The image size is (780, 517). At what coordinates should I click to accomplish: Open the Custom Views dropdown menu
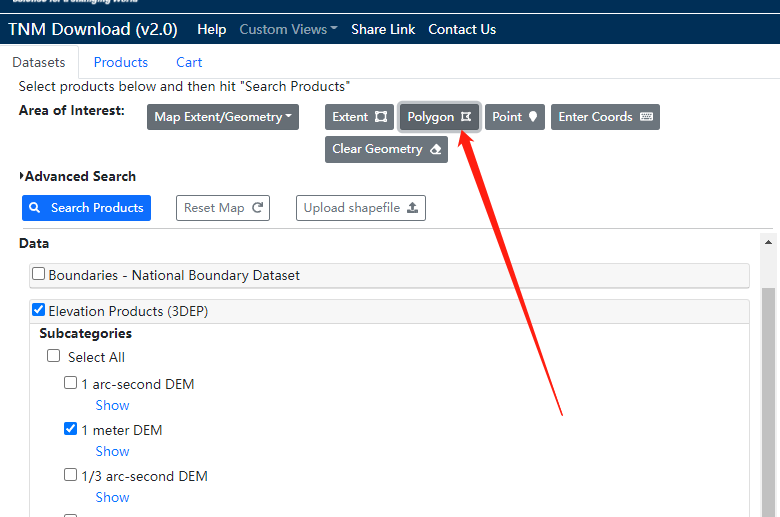(x=289, y=29)
